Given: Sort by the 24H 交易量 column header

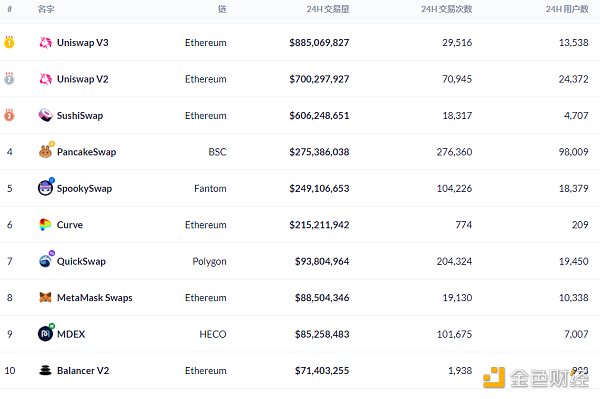Looking at the screenshot, I should click(328, 9).
